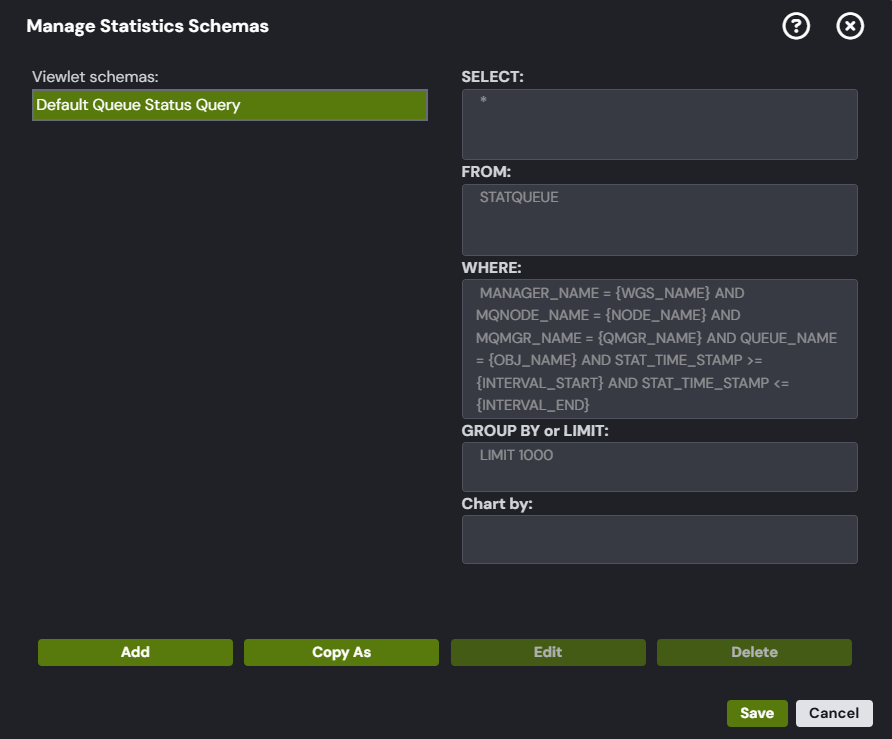Screen dimensions: 892x739
Task: Select the Default Queue Status Query schema
Action: (230, 105)
